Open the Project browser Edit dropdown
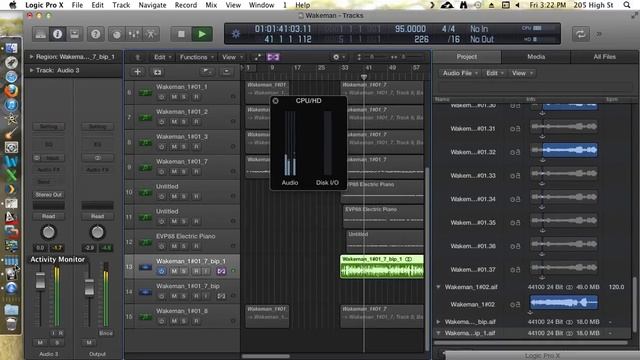 click(x=495, y=73)
